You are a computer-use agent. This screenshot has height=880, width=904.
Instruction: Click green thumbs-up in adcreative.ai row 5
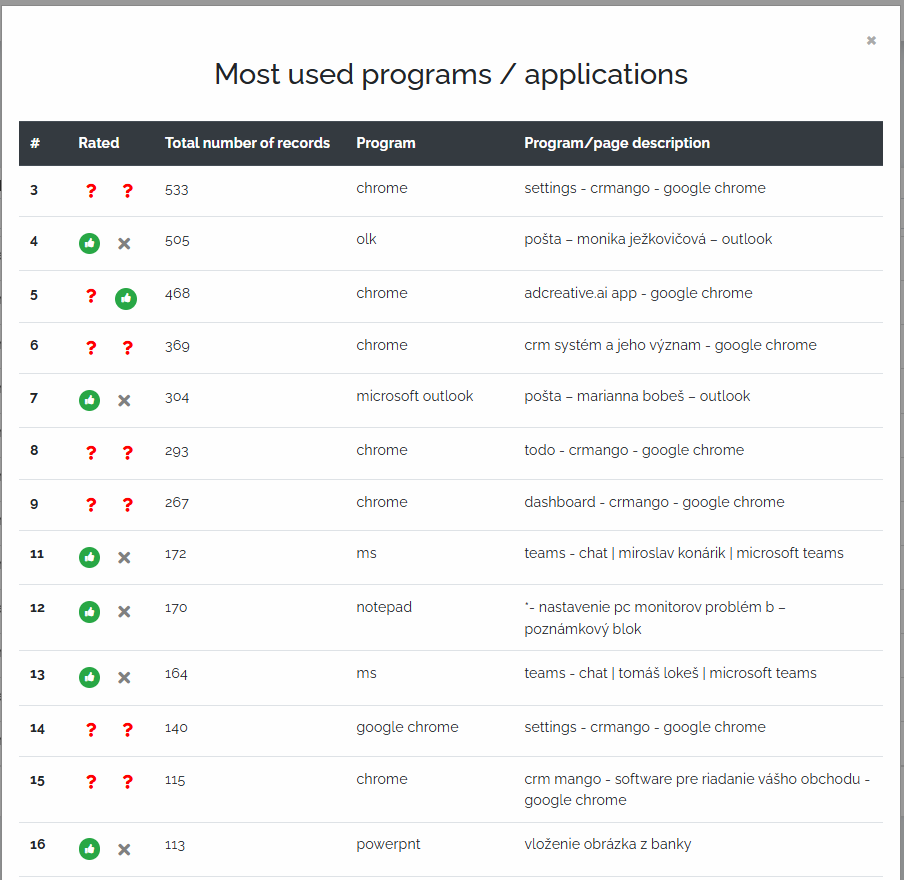point(126,299)
